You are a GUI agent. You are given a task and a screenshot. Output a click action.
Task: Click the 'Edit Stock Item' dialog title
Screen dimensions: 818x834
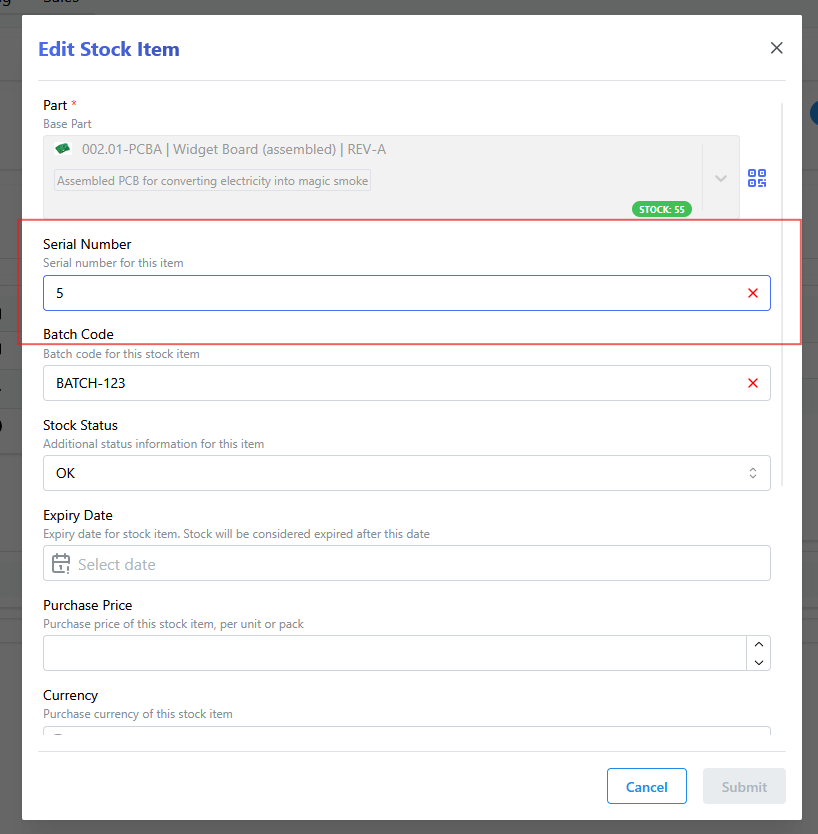point(109,49)
